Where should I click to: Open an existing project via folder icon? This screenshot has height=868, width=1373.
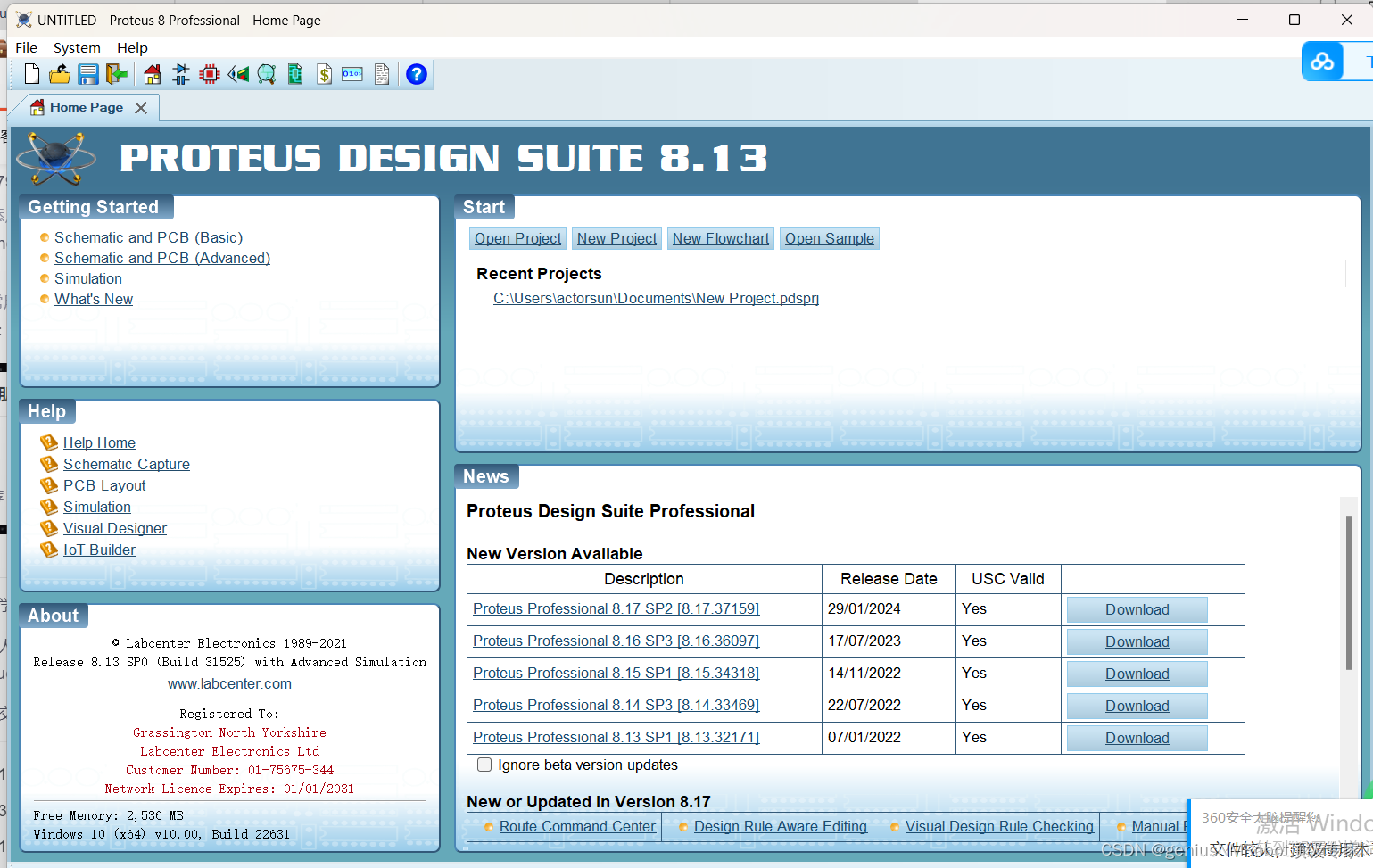60,74
